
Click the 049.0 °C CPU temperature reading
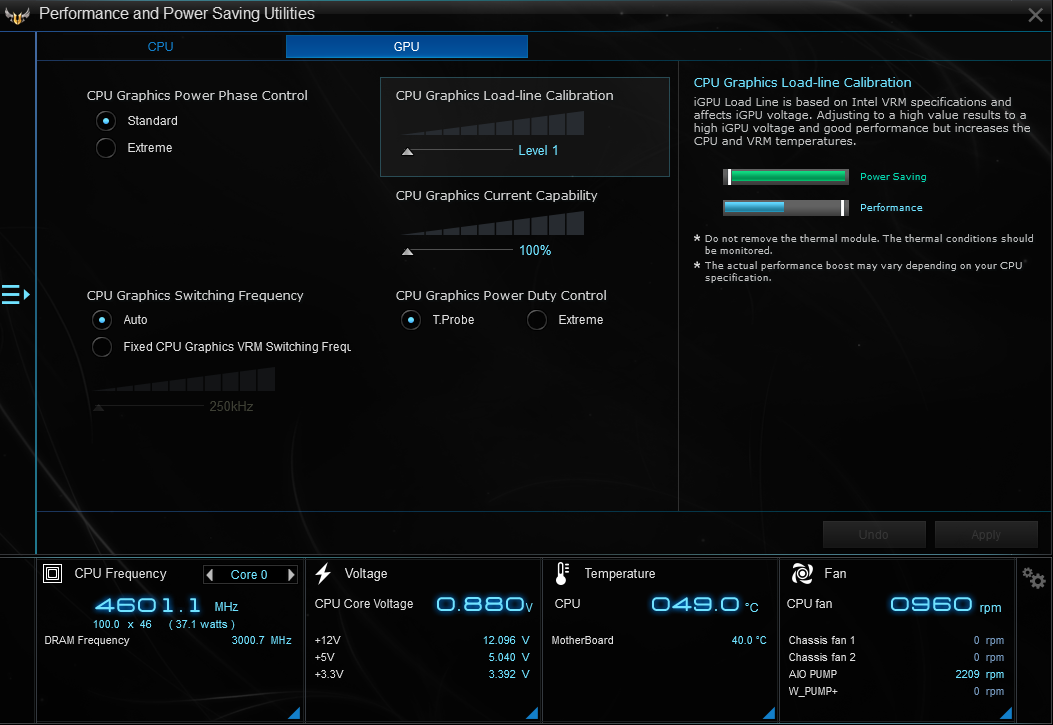705,605
